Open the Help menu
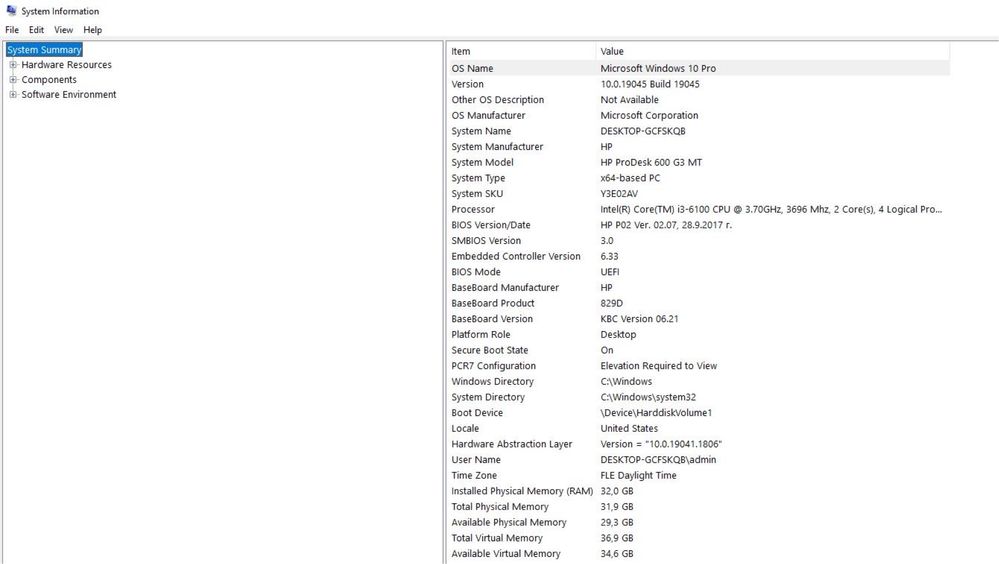Image resolution: width=999 pixels, height=564 pixels. [x=92, y=30]
